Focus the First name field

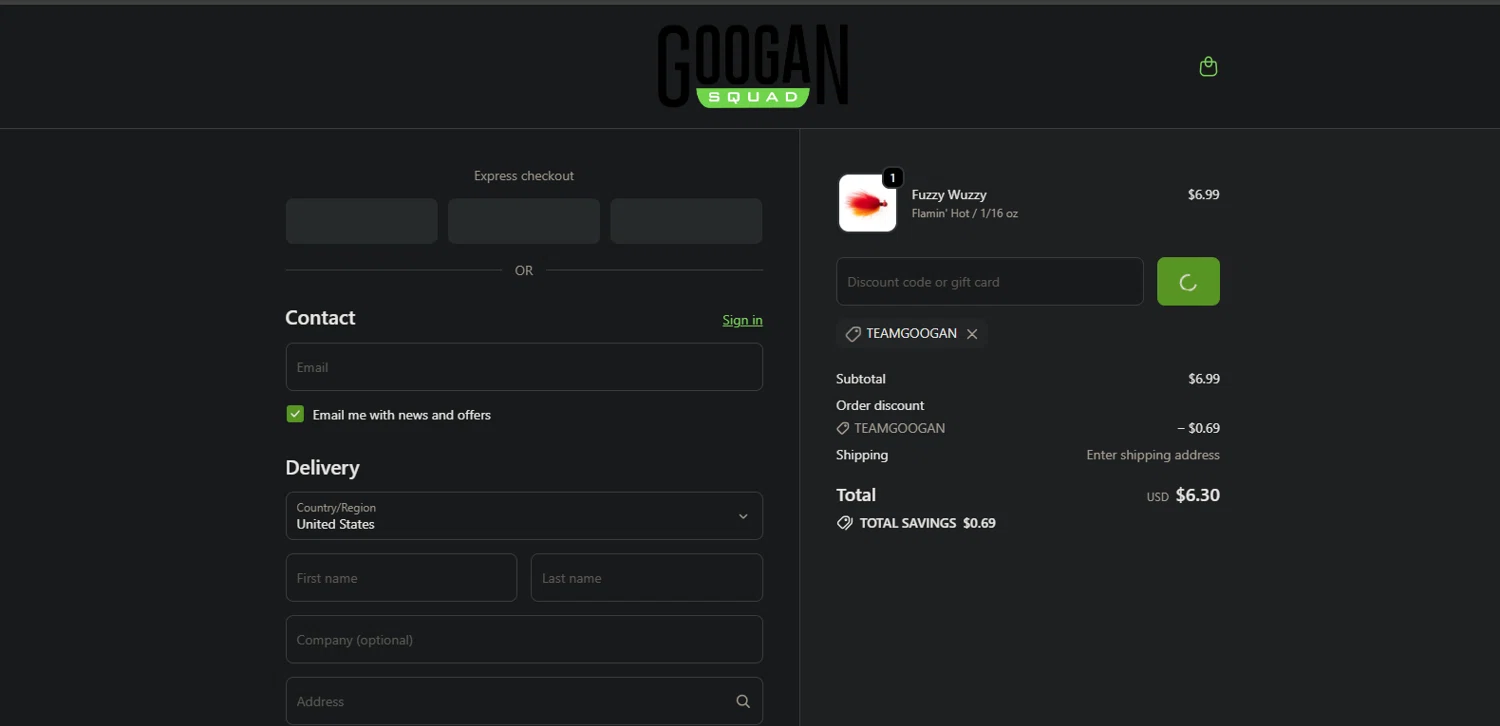pos(401,578)
